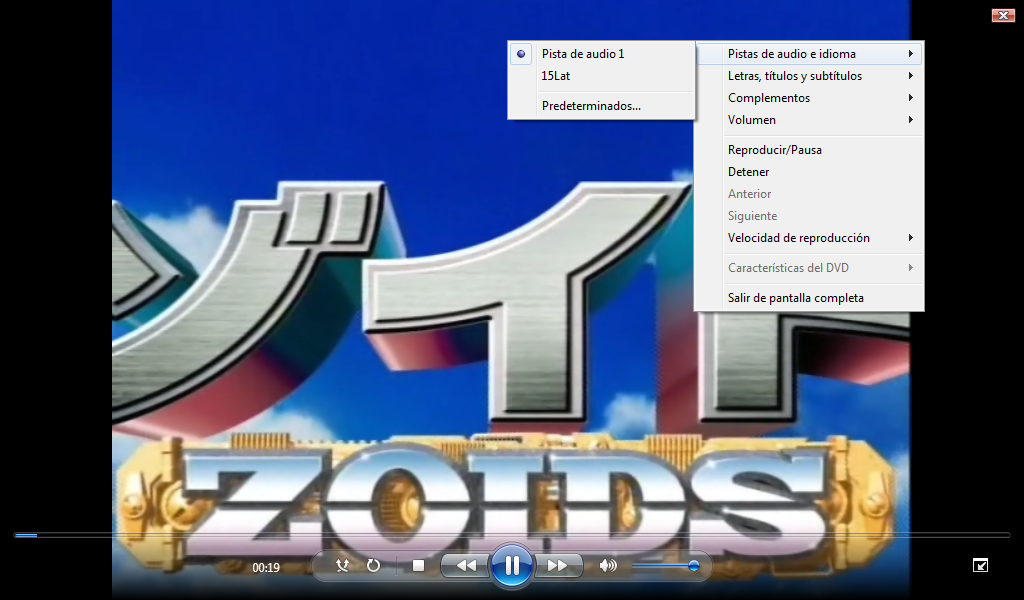Expand arrow beside Complementos
The height and width of the screenshot is (600, 1024).
click(910, 98)
